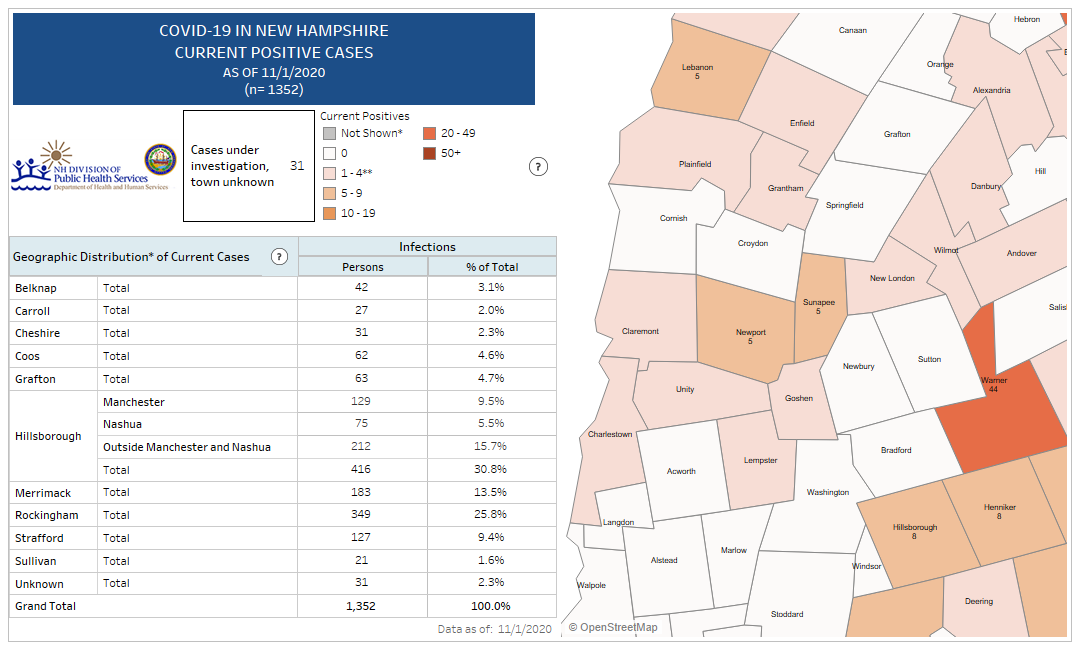The height and width of the screenshot is (650, 1080).
Task: Select the Rockingham county row label
Action: click(x=39, y=515)
